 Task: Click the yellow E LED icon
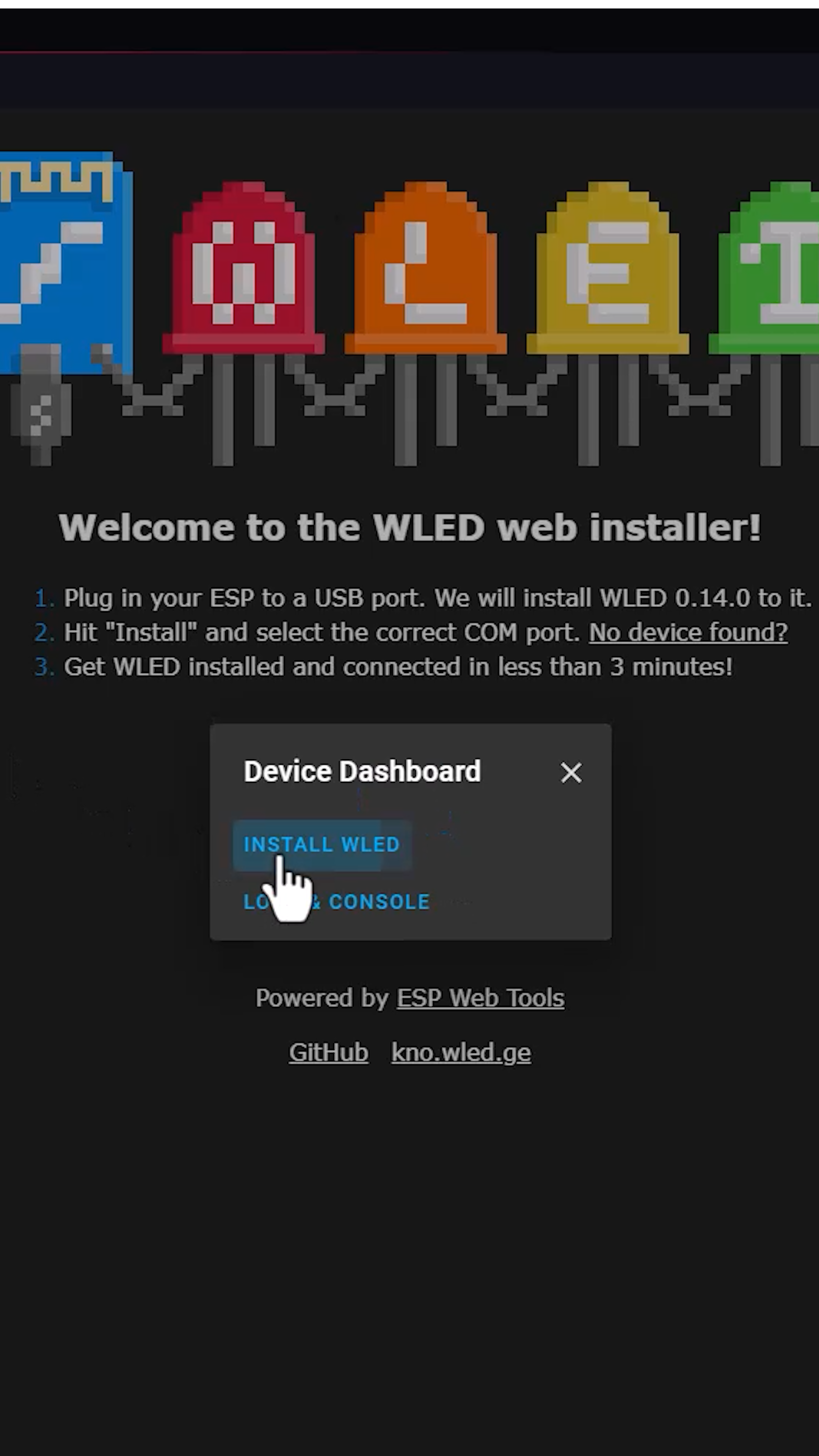click(x=607, y=268)
